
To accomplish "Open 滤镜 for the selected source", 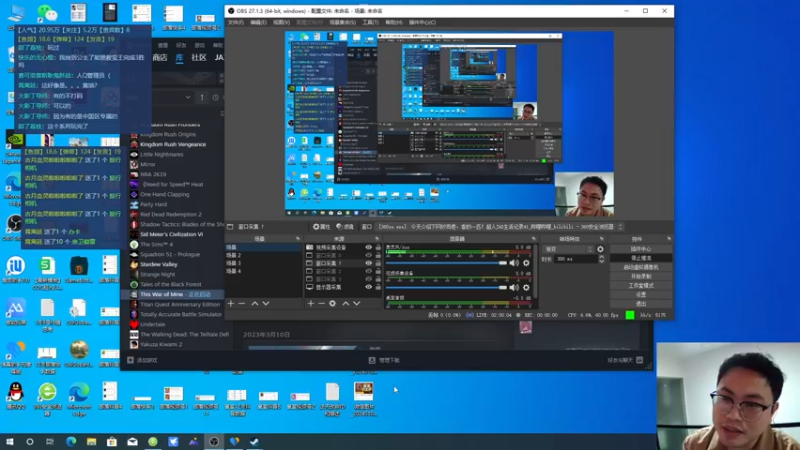I will [x=345, y=227].
